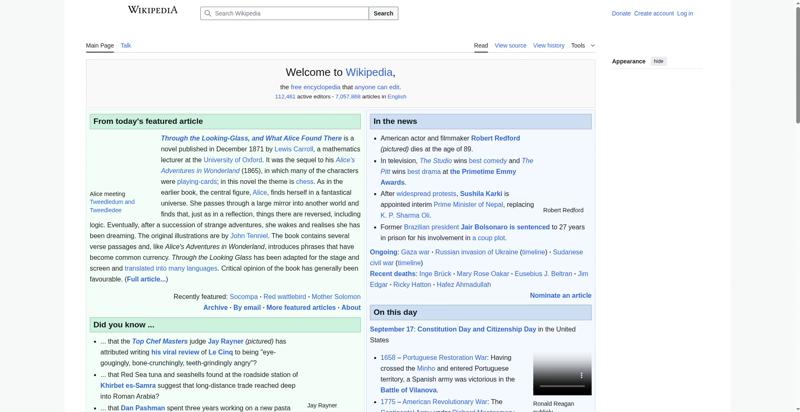
Task: Open recently featured Socompa link
Action: click(x=243, y=297)
